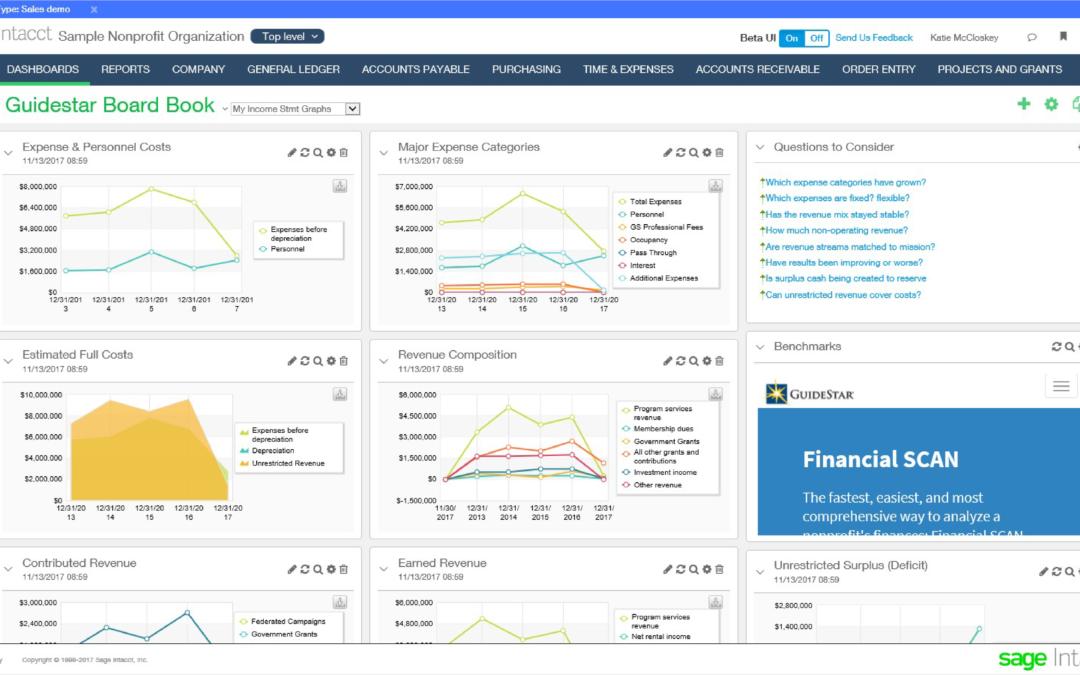
Task: Enable Beta UI by clicking On
Action: click(x=791, y=37)
